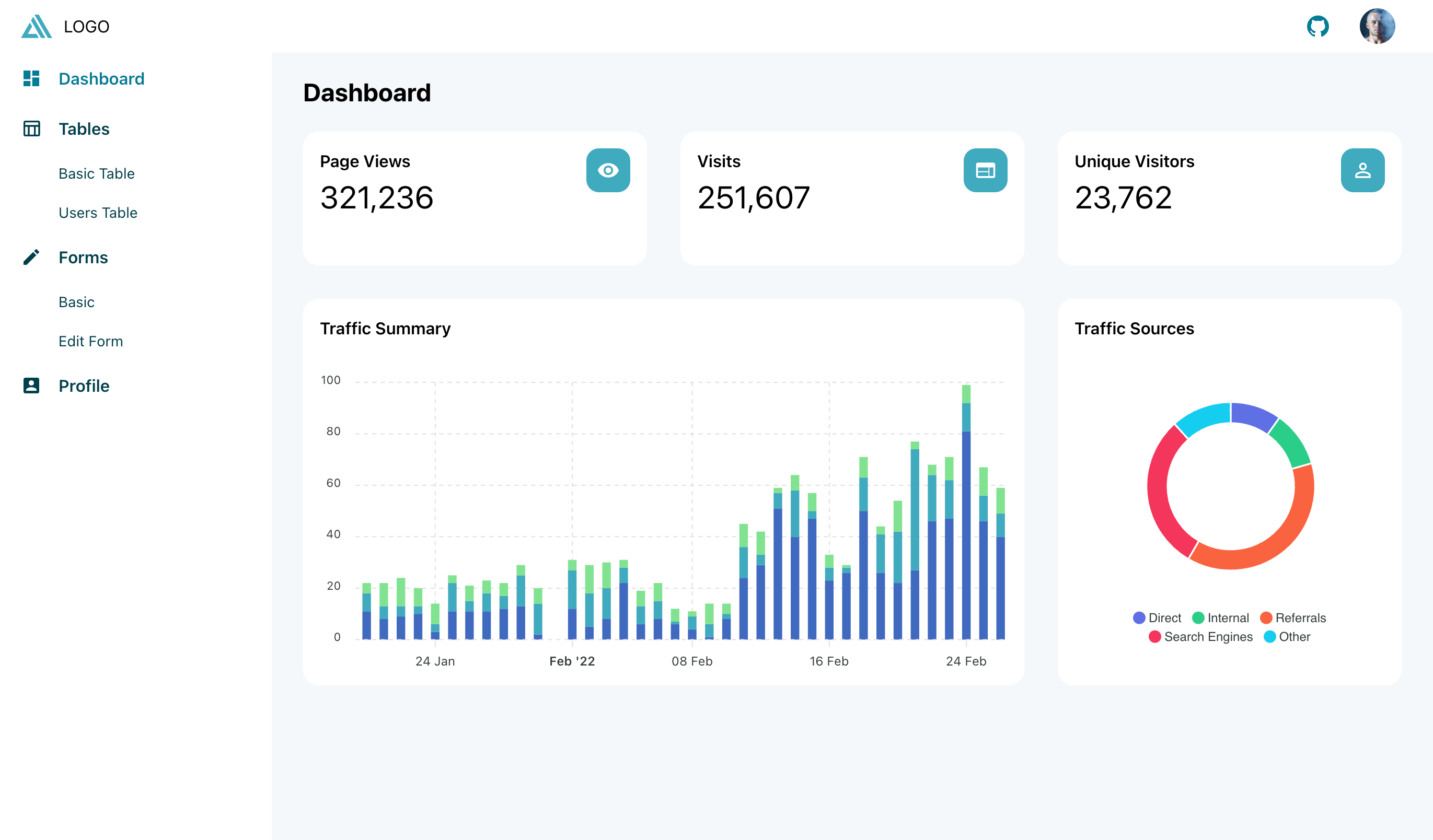
Task: Toggle the Search Engines legend entry
Action: point(1200,637)
